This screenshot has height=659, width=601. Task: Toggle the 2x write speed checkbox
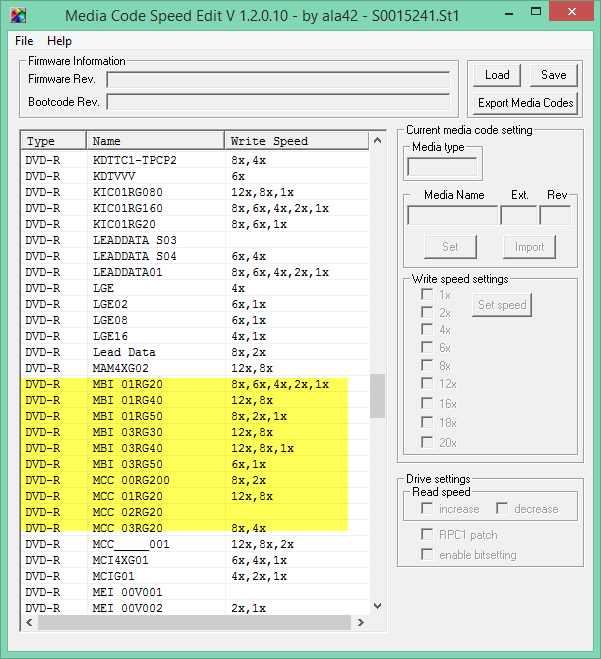tap(427, 312)
